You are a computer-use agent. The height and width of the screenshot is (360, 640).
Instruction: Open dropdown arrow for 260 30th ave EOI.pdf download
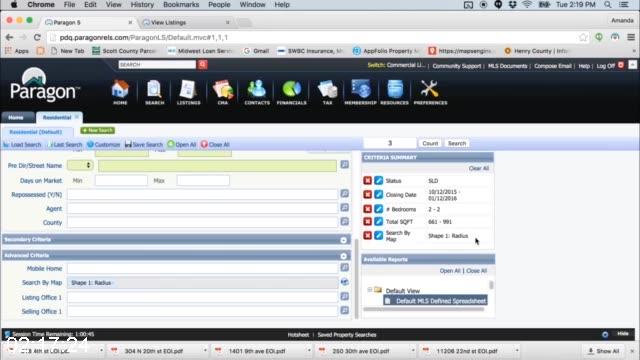[x=413, y=351]
